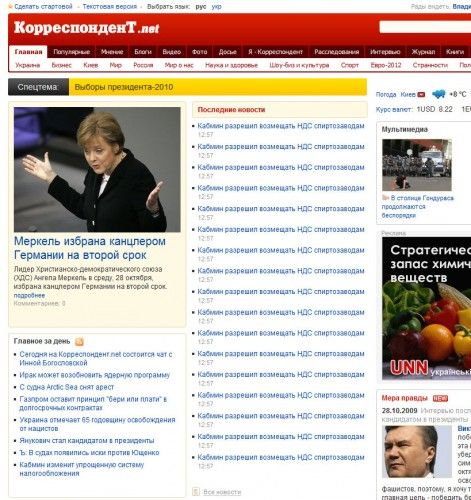This screenshot has width=471, height=500.
Task: Click the cloud weather icon
Action: [x=439, y=94]
